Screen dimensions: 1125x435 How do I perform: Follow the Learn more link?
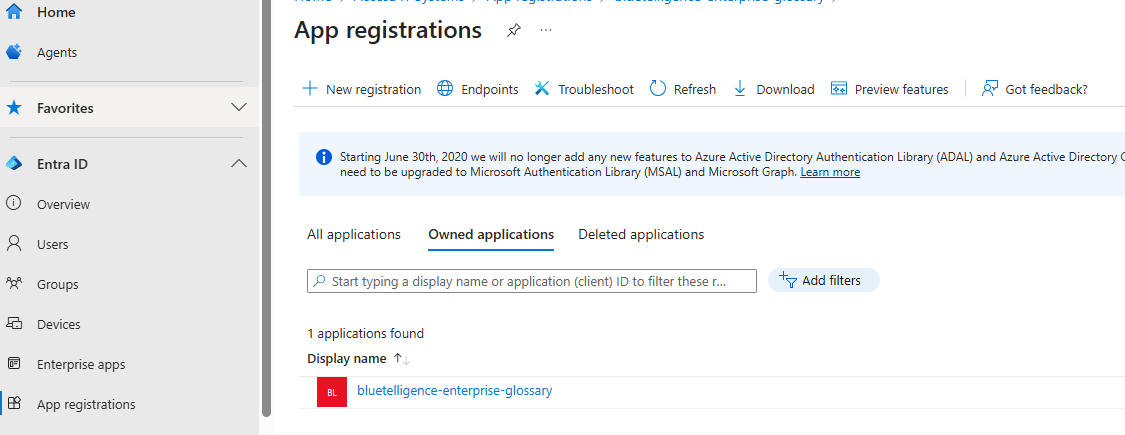pyautogui.click(x=830, y=172)
